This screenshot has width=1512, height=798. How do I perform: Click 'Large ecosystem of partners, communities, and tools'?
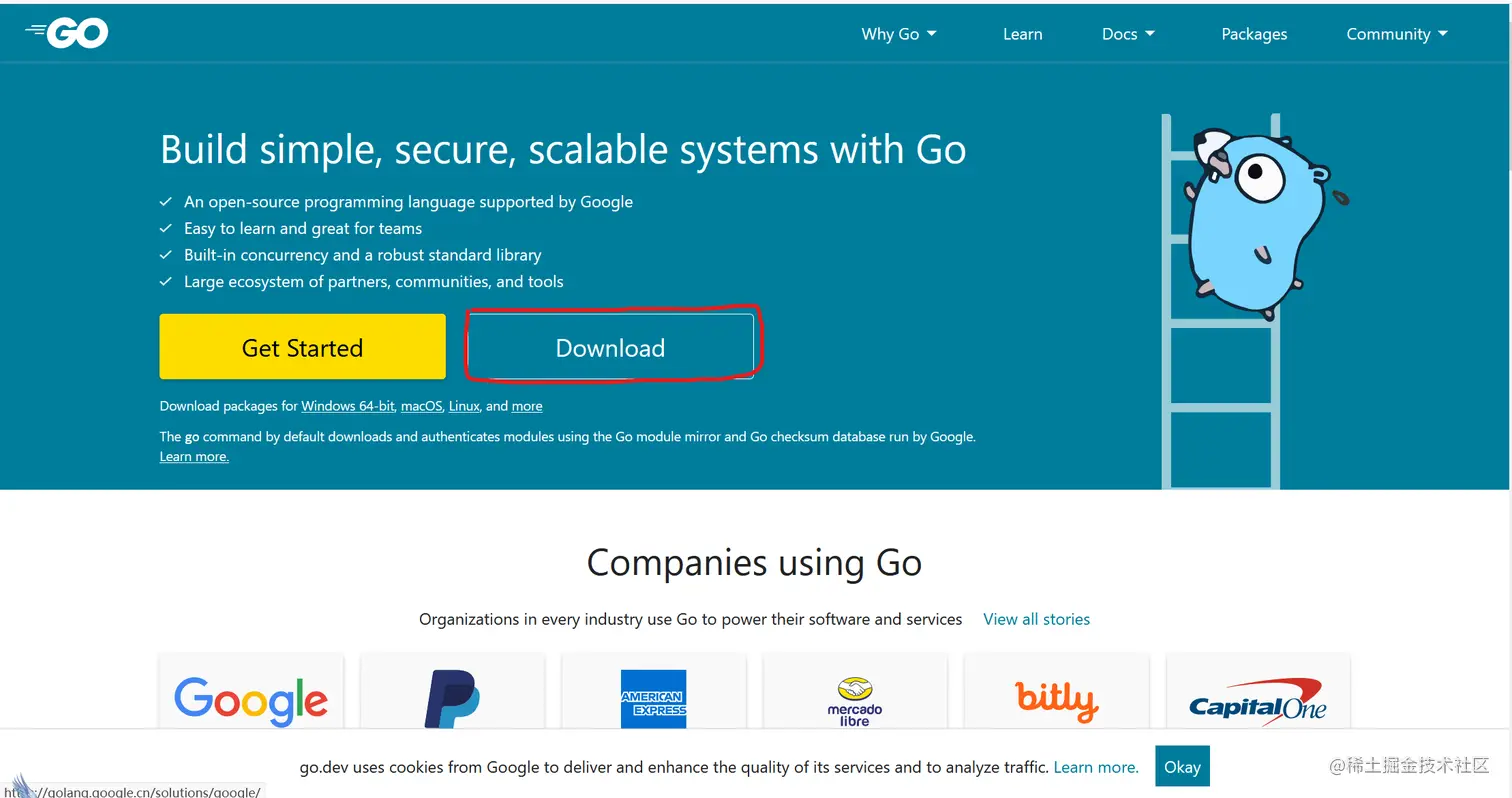click(x=374, y=282)
